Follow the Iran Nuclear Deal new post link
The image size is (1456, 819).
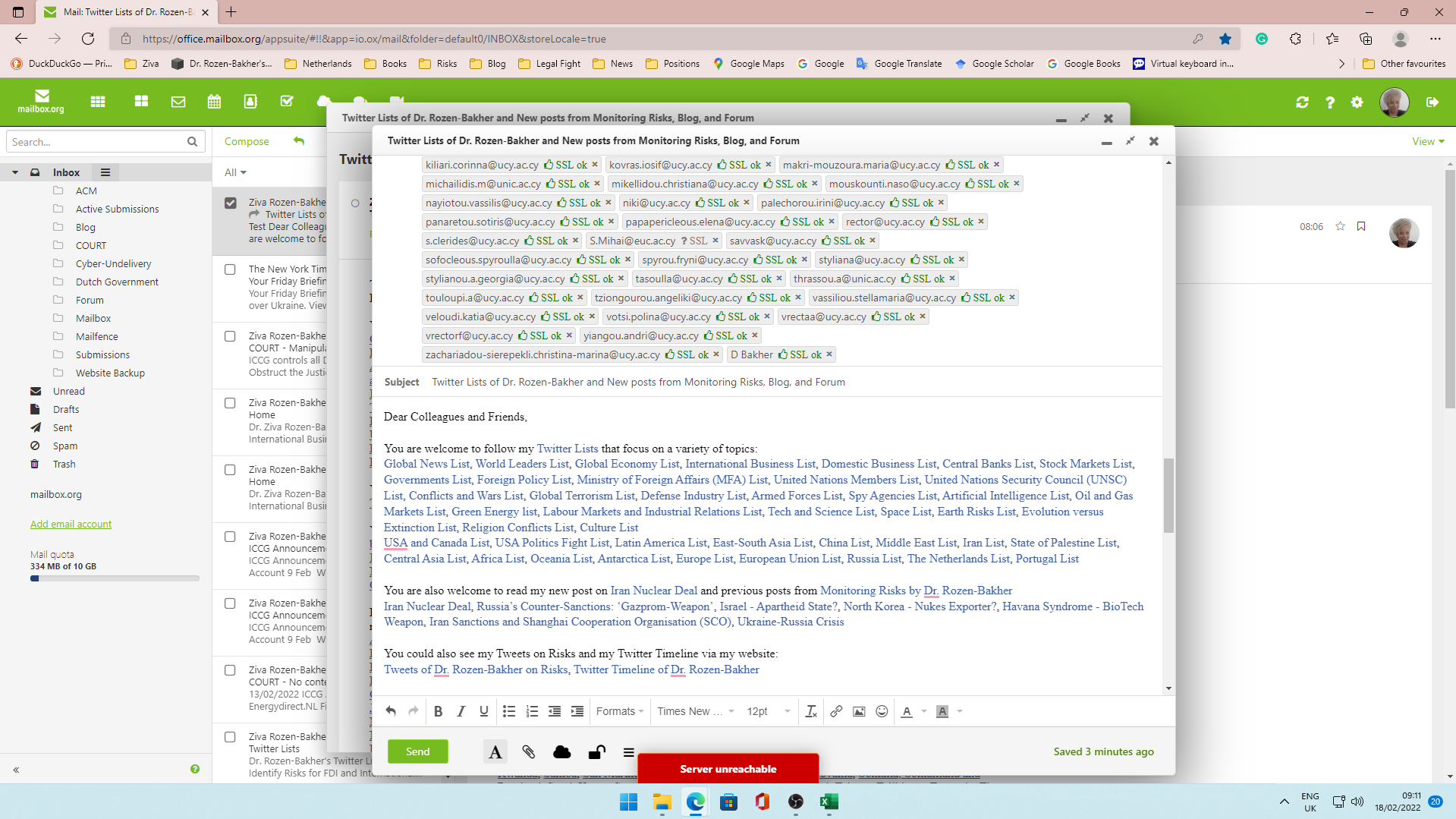(x=654, y=591)
